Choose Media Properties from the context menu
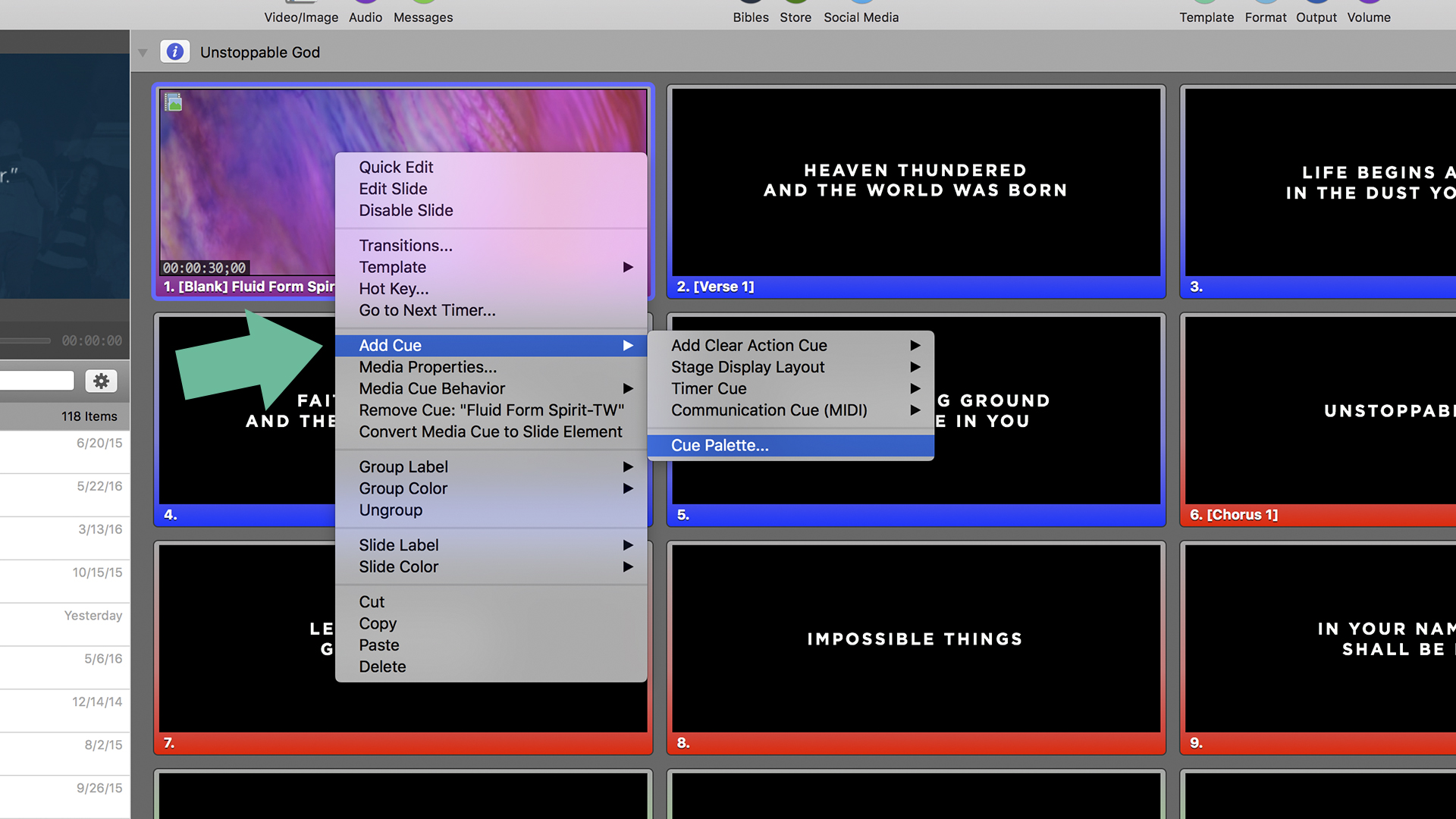 pos(428,367)
